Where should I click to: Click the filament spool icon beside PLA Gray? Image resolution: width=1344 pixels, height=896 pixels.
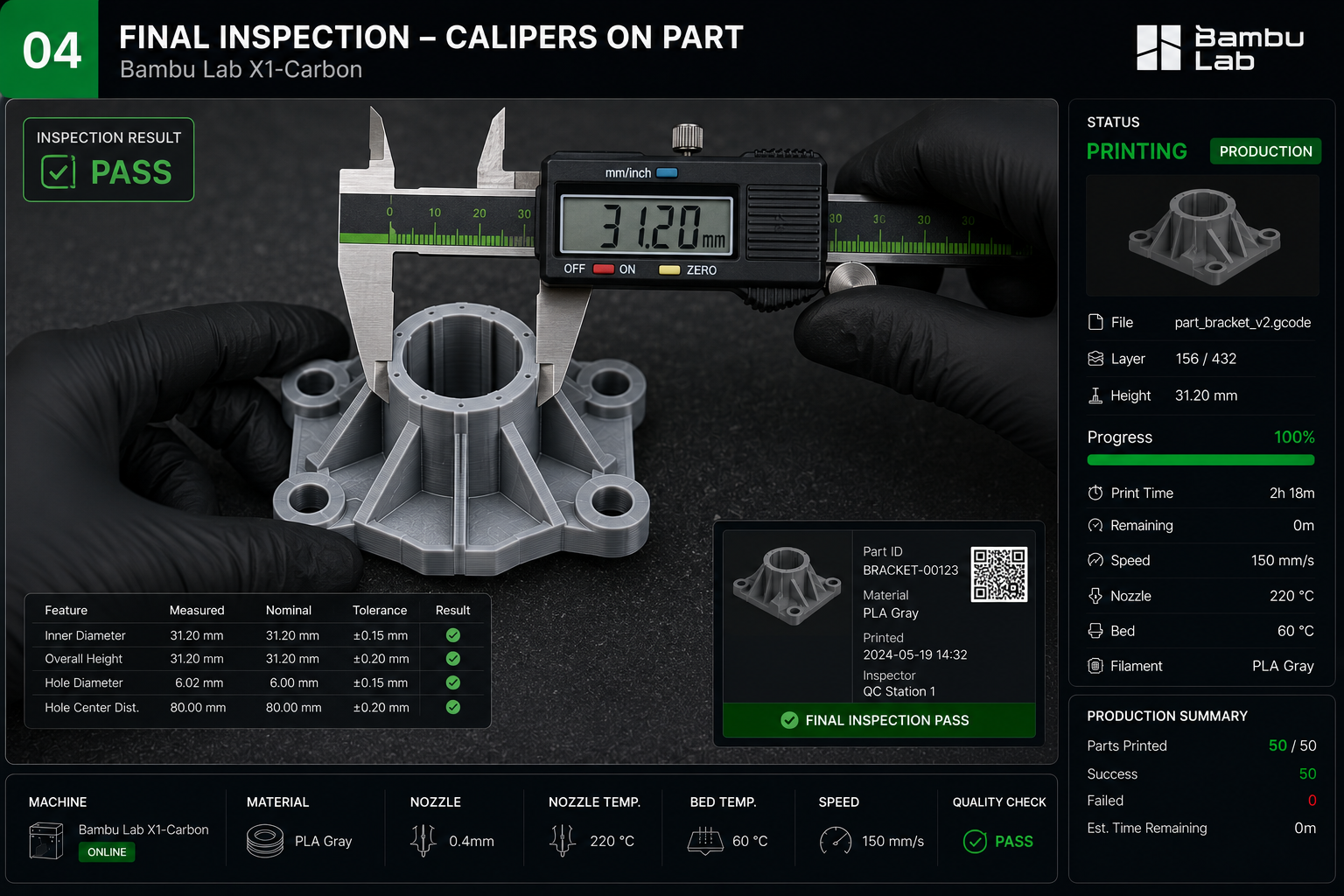click(x=265, y=841)
